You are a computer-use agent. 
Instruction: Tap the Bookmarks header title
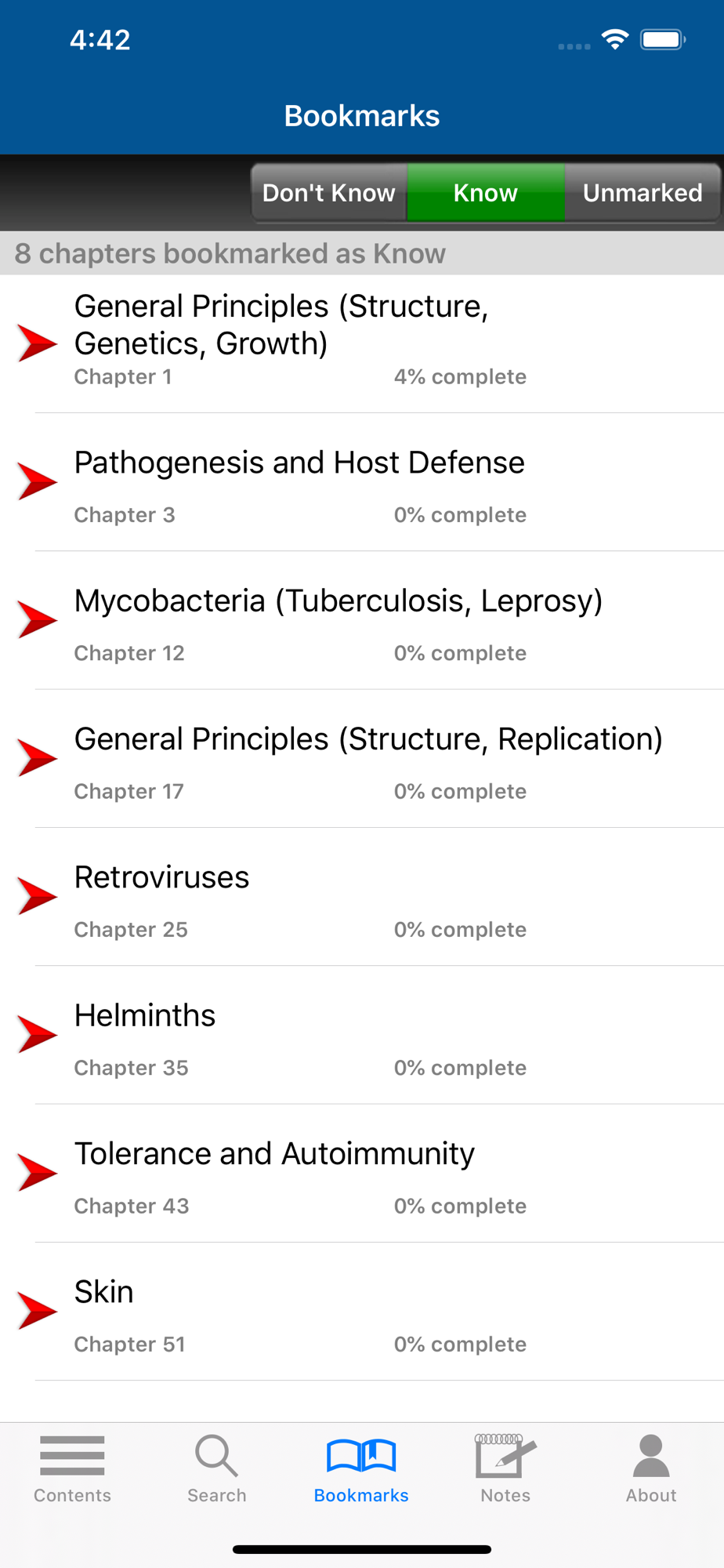coord(362,116)
